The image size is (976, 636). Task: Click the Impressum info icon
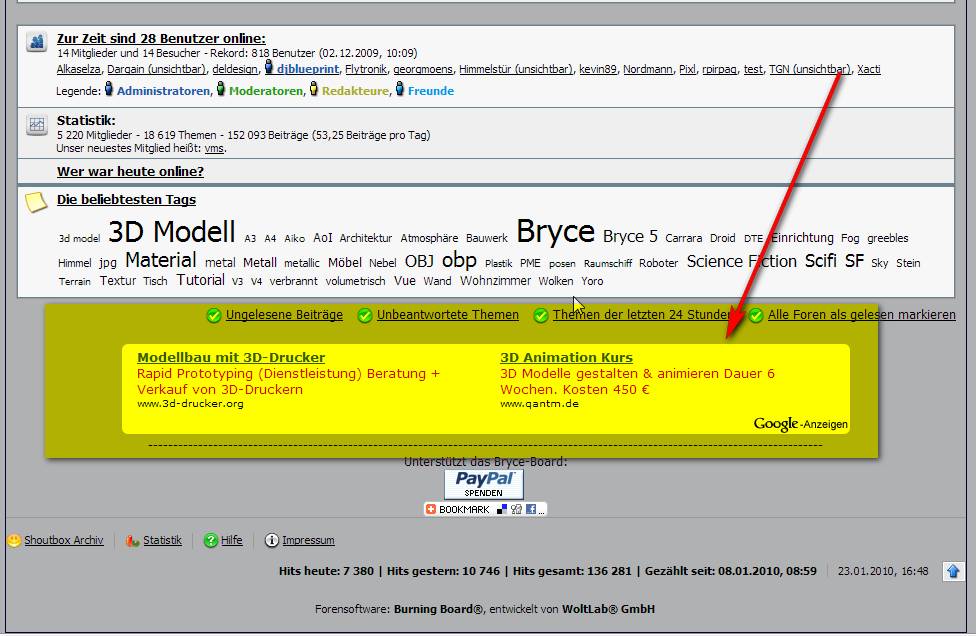click(x=272, y=540)
